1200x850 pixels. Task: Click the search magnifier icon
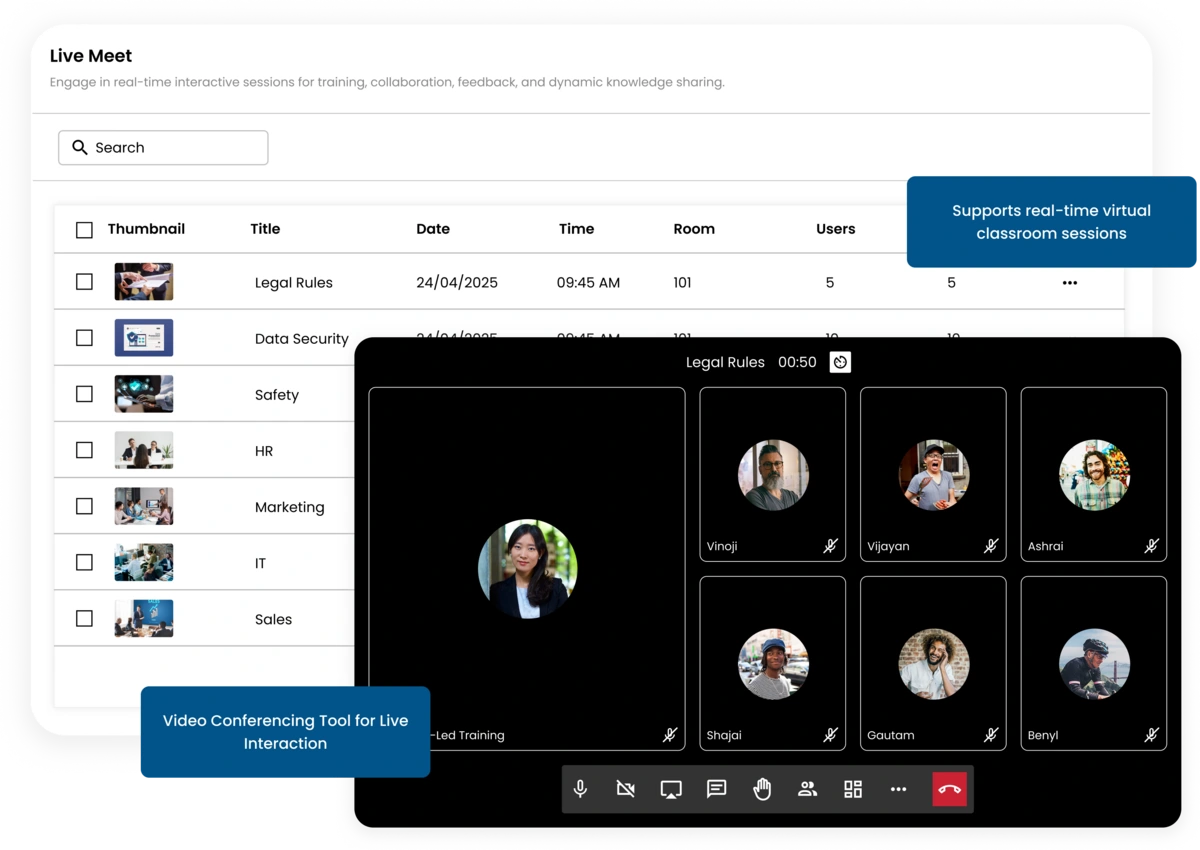coord(80,147)
